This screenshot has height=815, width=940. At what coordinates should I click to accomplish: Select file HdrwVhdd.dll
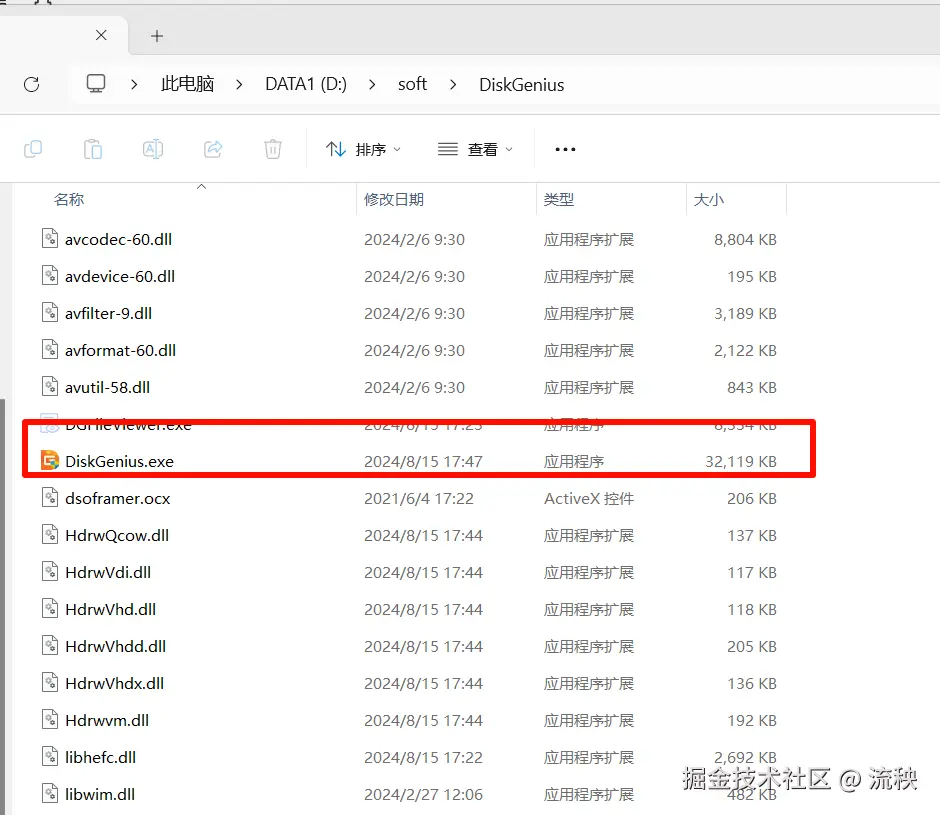(116, 646)
